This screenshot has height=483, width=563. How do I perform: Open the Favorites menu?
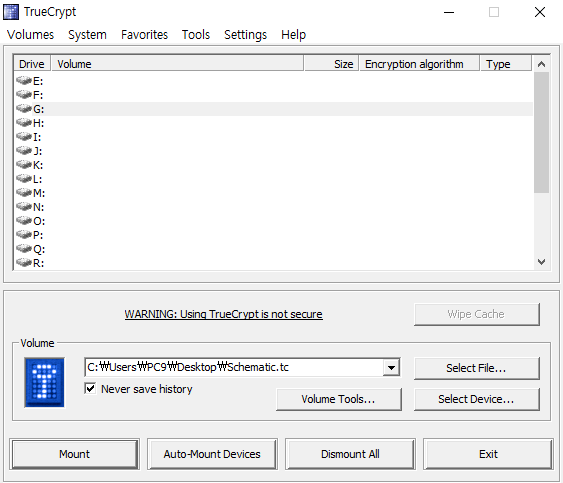(x=144, y=35)
